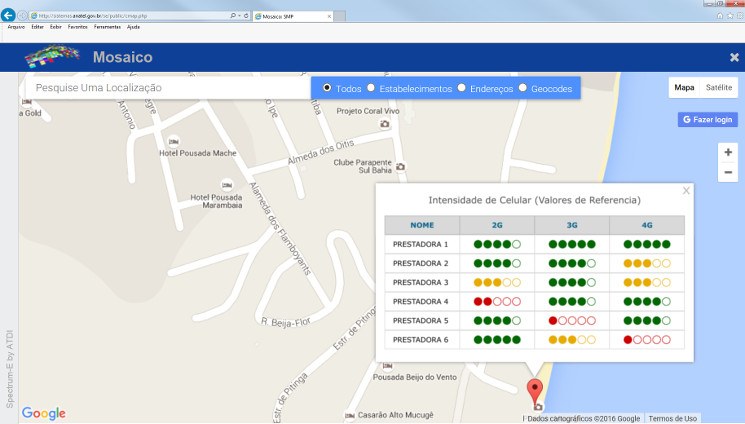This screenshot has width=745, height=424.
Task: Click the refresh icon in address bar
Action: point(246,16)
